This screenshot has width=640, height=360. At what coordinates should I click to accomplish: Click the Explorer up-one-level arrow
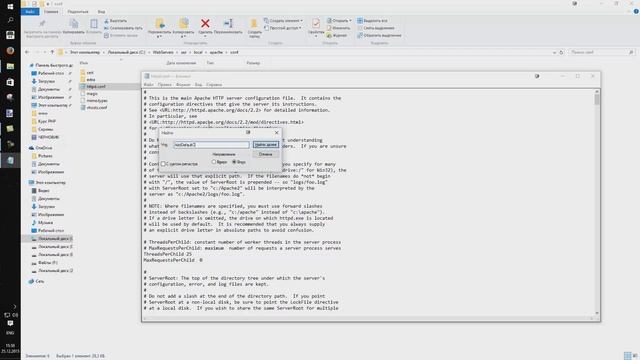52,52
